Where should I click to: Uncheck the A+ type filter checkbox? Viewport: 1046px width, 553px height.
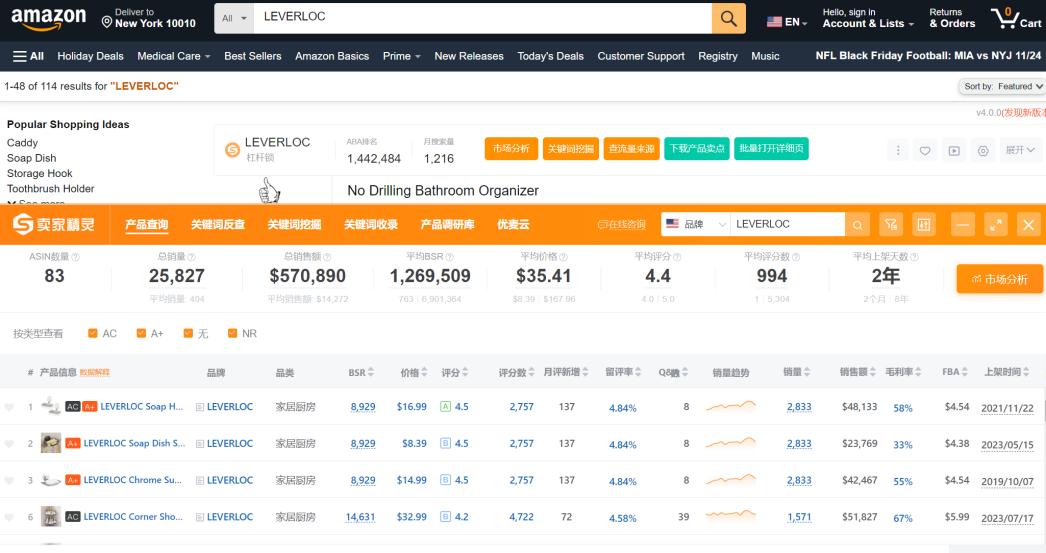[141, 334]
